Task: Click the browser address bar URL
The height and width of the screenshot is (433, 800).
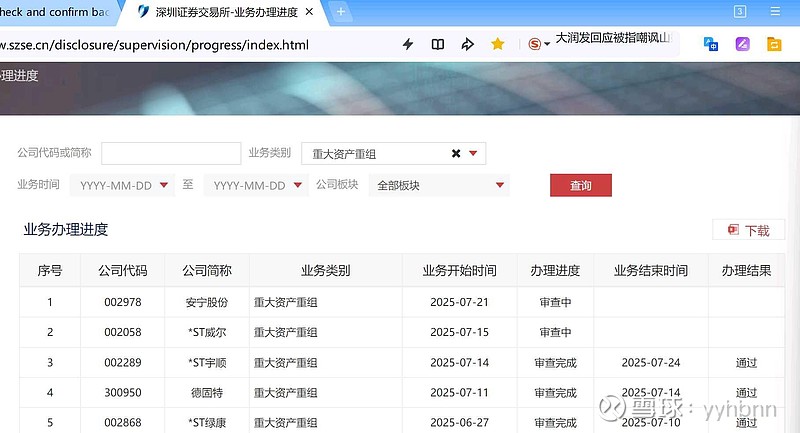Action: click(154, 45)
